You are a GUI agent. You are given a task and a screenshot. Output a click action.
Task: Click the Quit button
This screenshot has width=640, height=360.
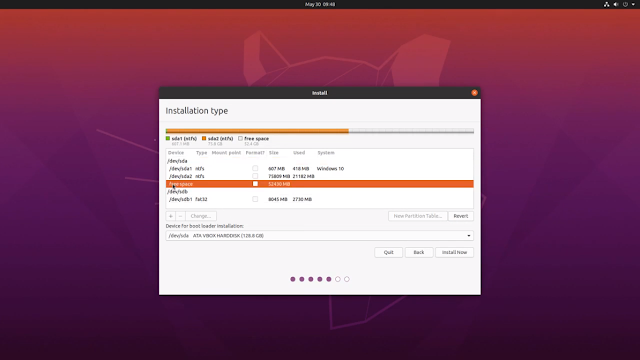[x=389, y=252]
